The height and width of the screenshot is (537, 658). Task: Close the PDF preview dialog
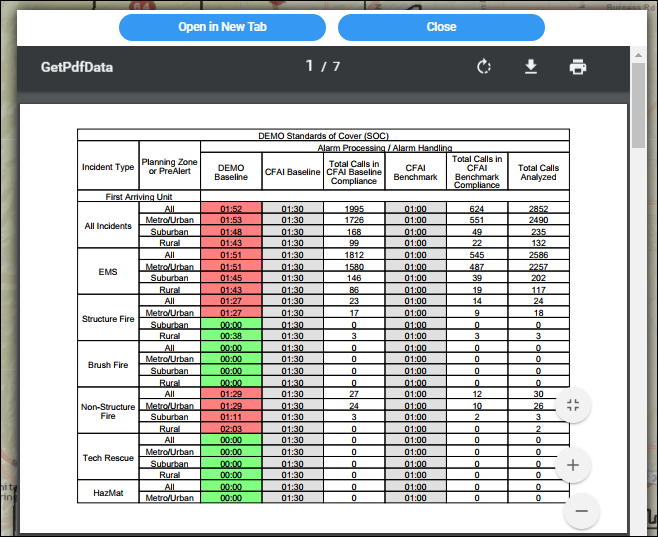tap(441, 27)
